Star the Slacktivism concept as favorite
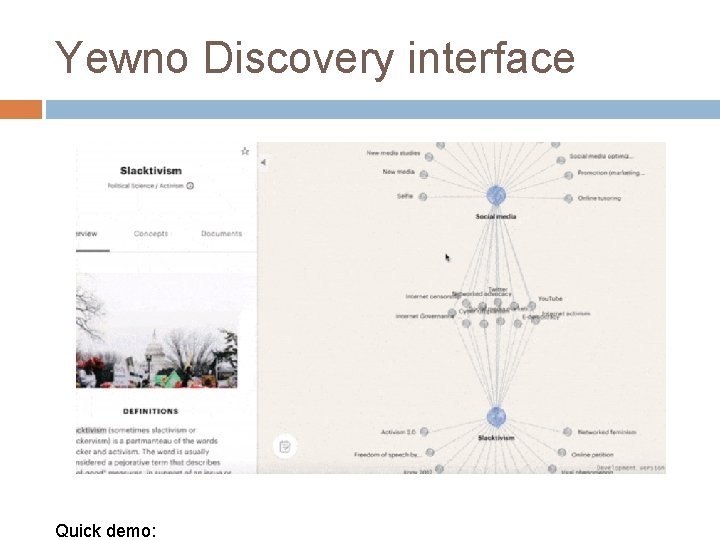 245,151
